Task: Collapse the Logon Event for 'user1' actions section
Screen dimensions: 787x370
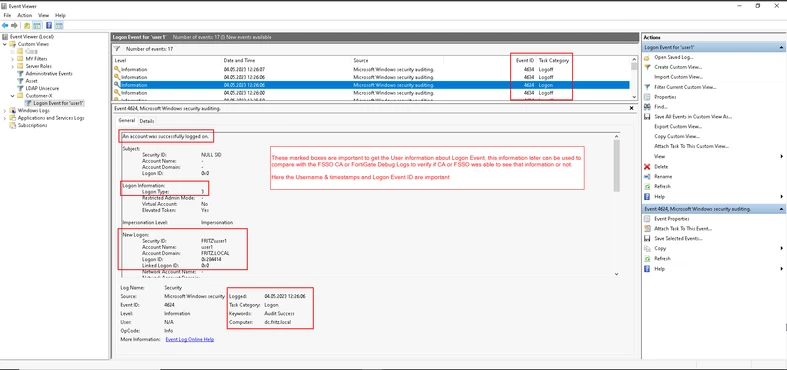Action: coord(781,47)
